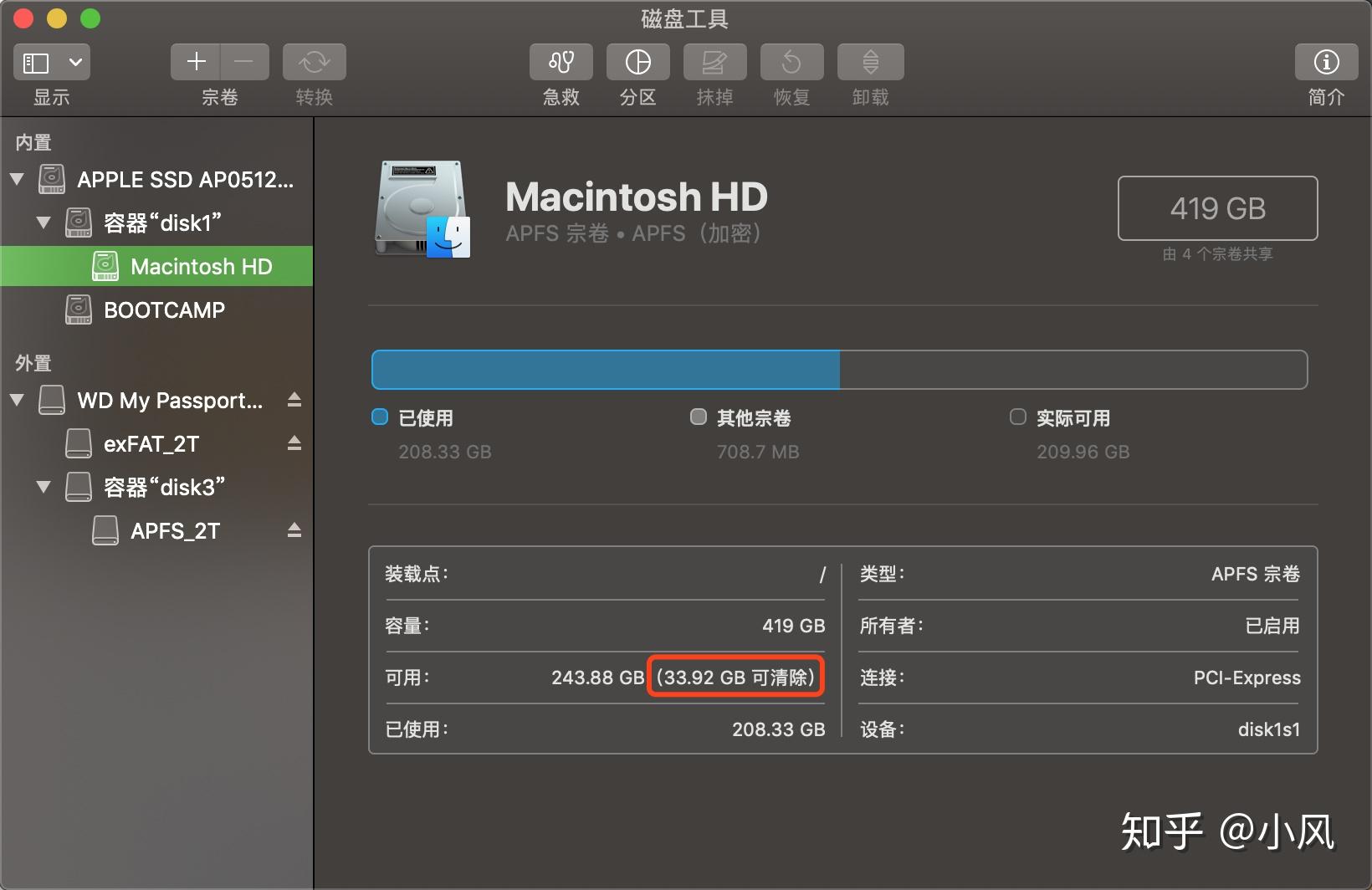
Task: Click the exFAT_2T drive icon
Action: coord(79,443)
